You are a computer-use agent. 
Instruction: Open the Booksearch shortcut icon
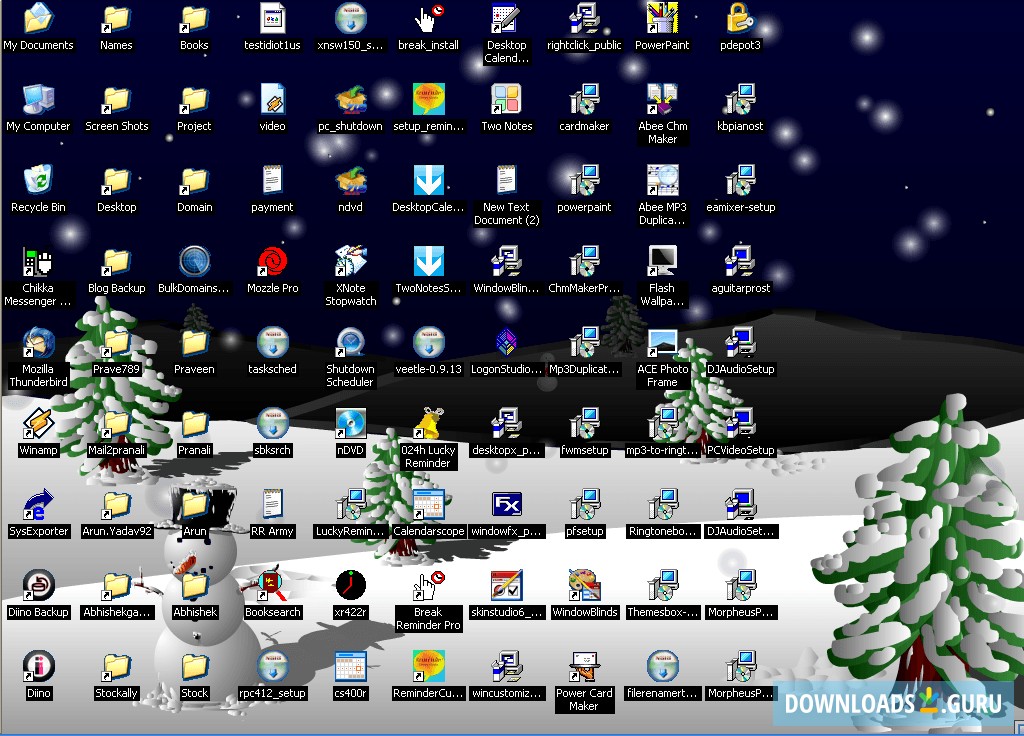coord(272,585)
